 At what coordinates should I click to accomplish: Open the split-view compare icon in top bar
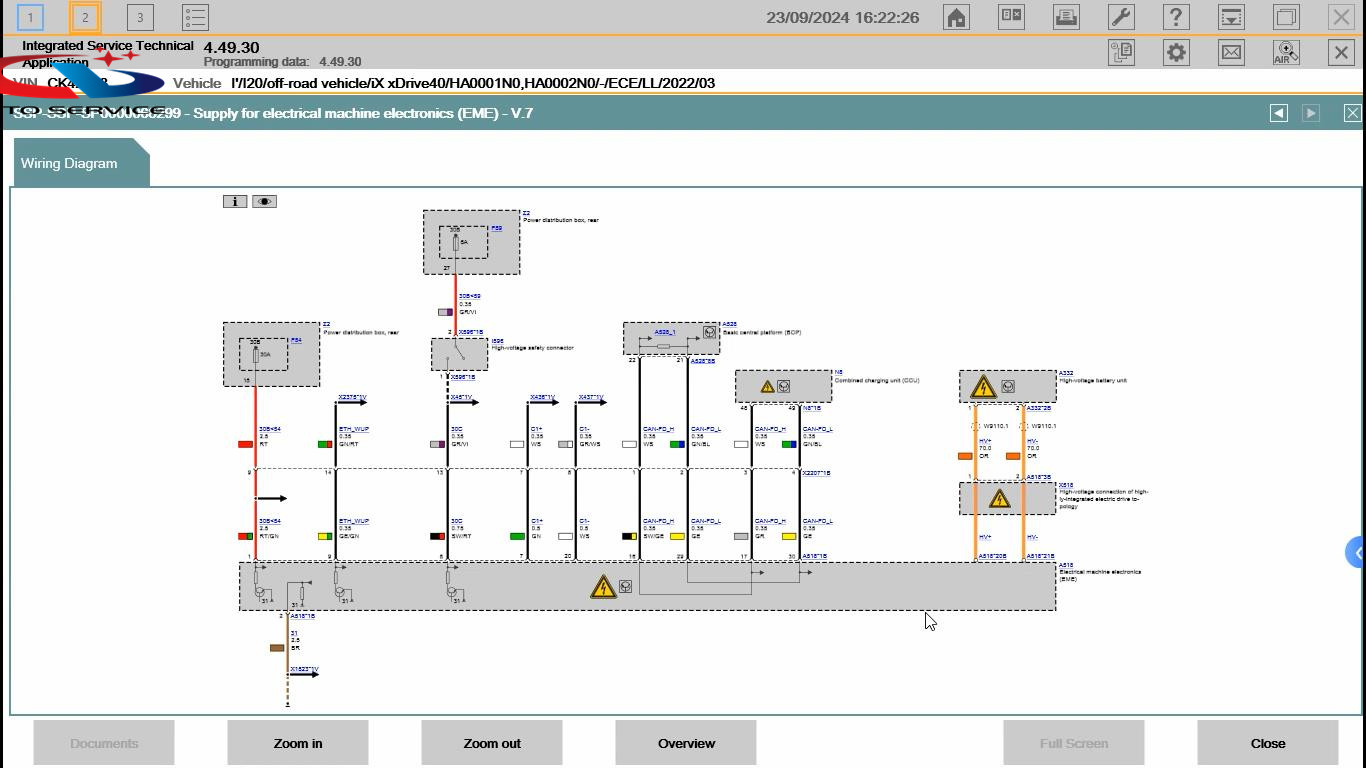(x=1011, y=17)
